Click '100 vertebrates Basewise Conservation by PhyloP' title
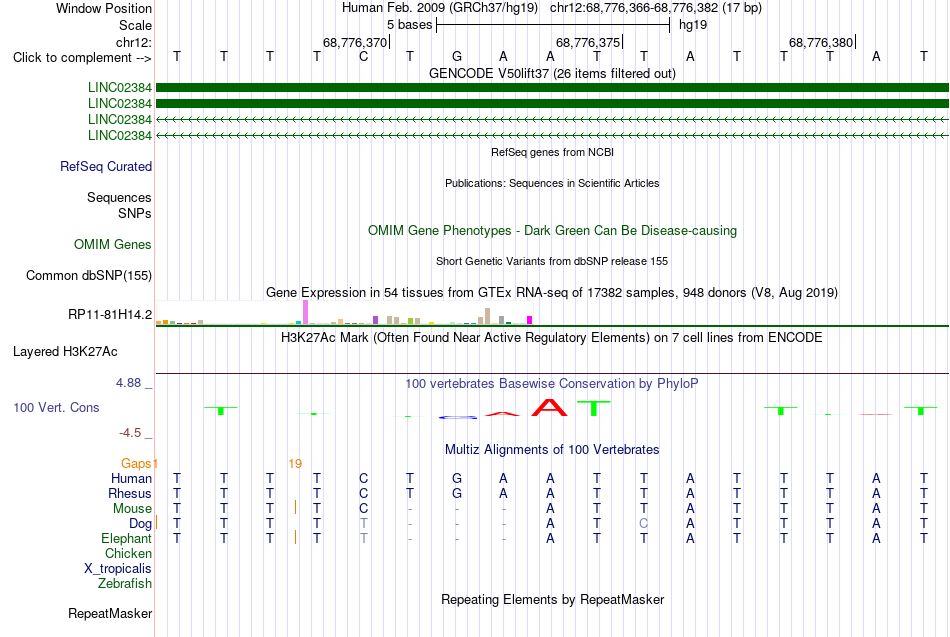The width and height of the screenshot is (950, 637). [x=552, y=384]
